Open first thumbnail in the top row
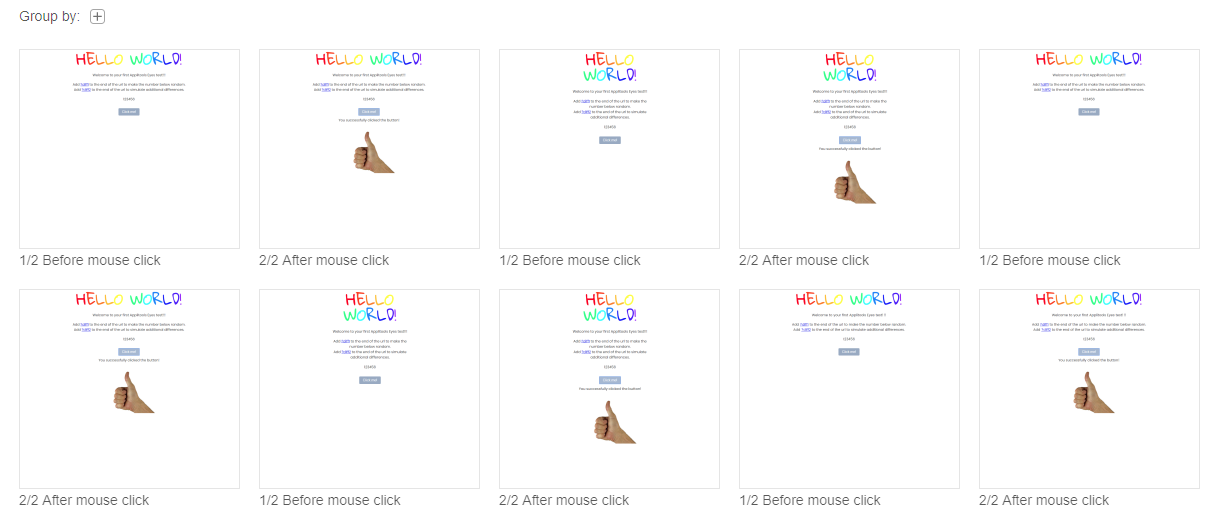This screenshot has width=1221, height=512. point(129,148)
